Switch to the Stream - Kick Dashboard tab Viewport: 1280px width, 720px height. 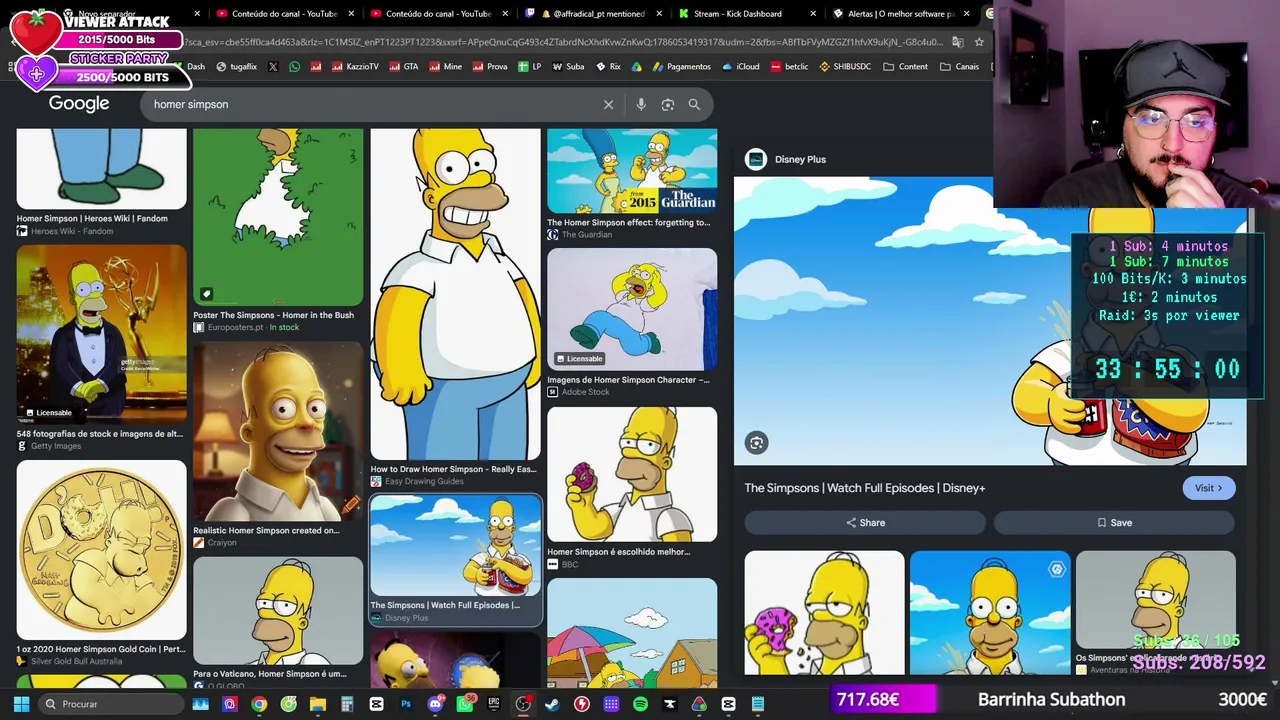tap(745, 14)
